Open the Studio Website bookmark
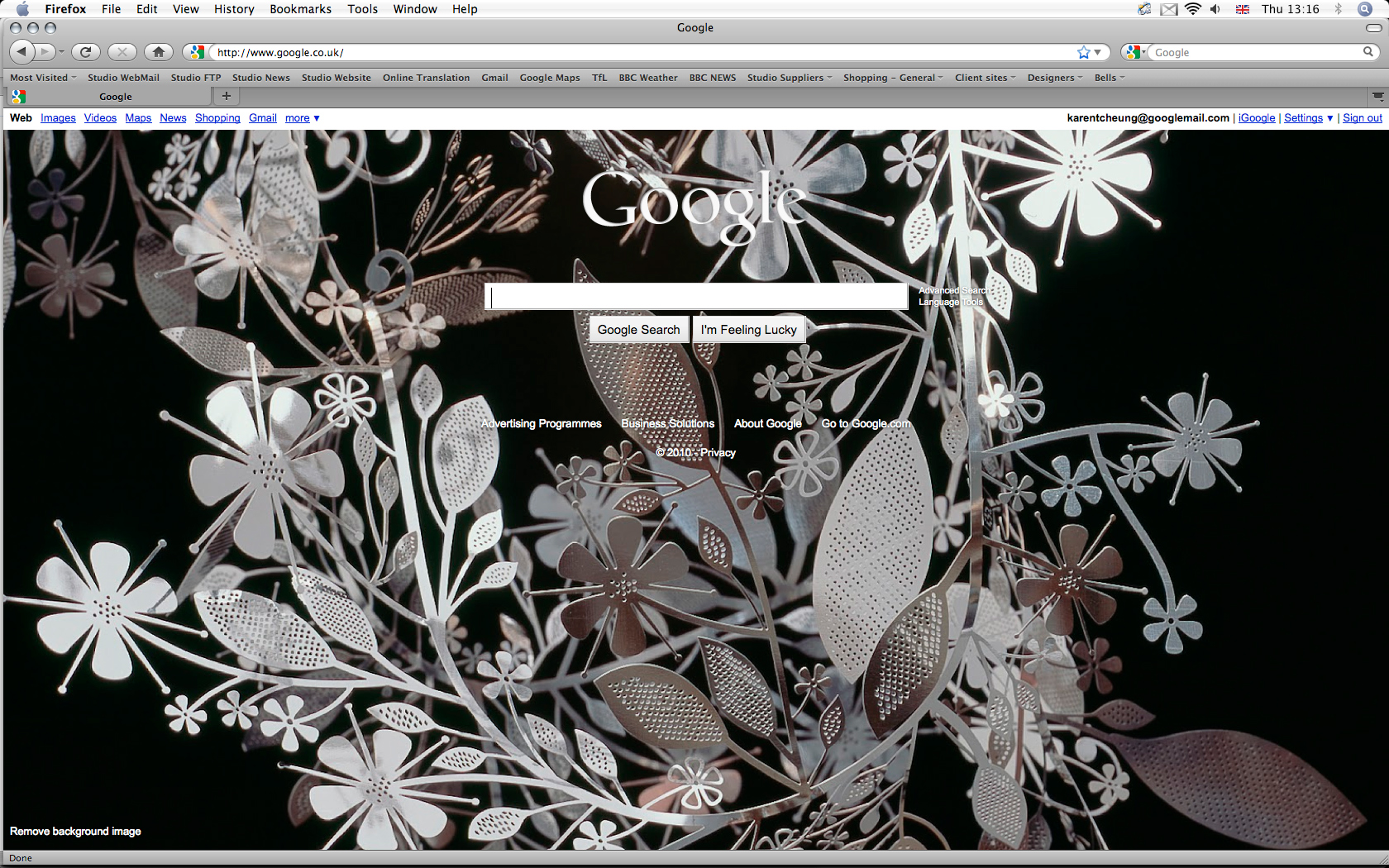1389x868 pixels. pyautogui.click(x=337, y=78)
